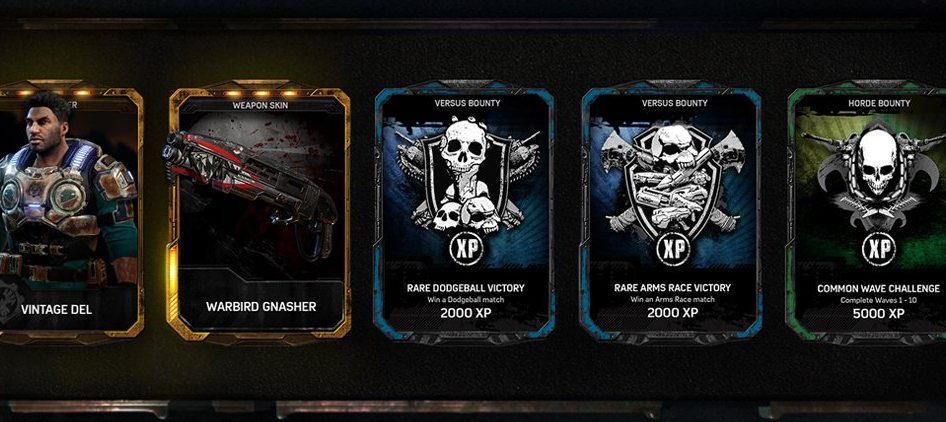Open the Rare Dodgeball Victory bounty card

464,212
